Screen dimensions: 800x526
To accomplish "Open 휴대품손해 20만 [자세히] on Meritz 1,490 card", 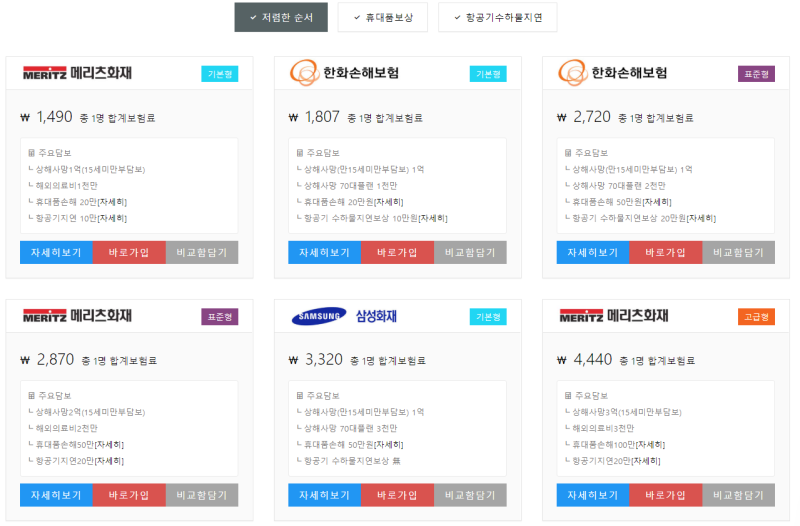I will click(112, 202).
